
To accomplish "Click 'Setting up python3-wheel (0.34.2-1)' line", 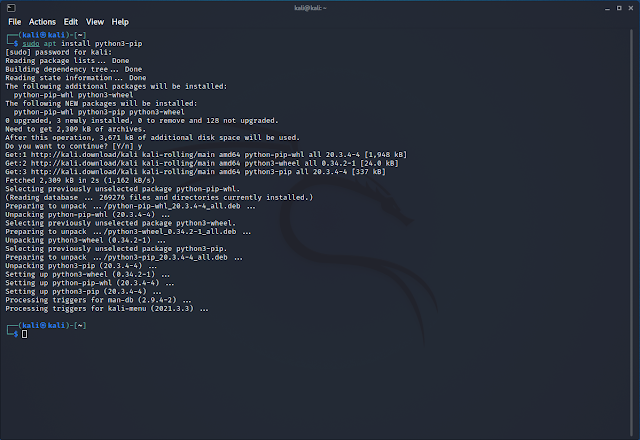I will point(87,275).
